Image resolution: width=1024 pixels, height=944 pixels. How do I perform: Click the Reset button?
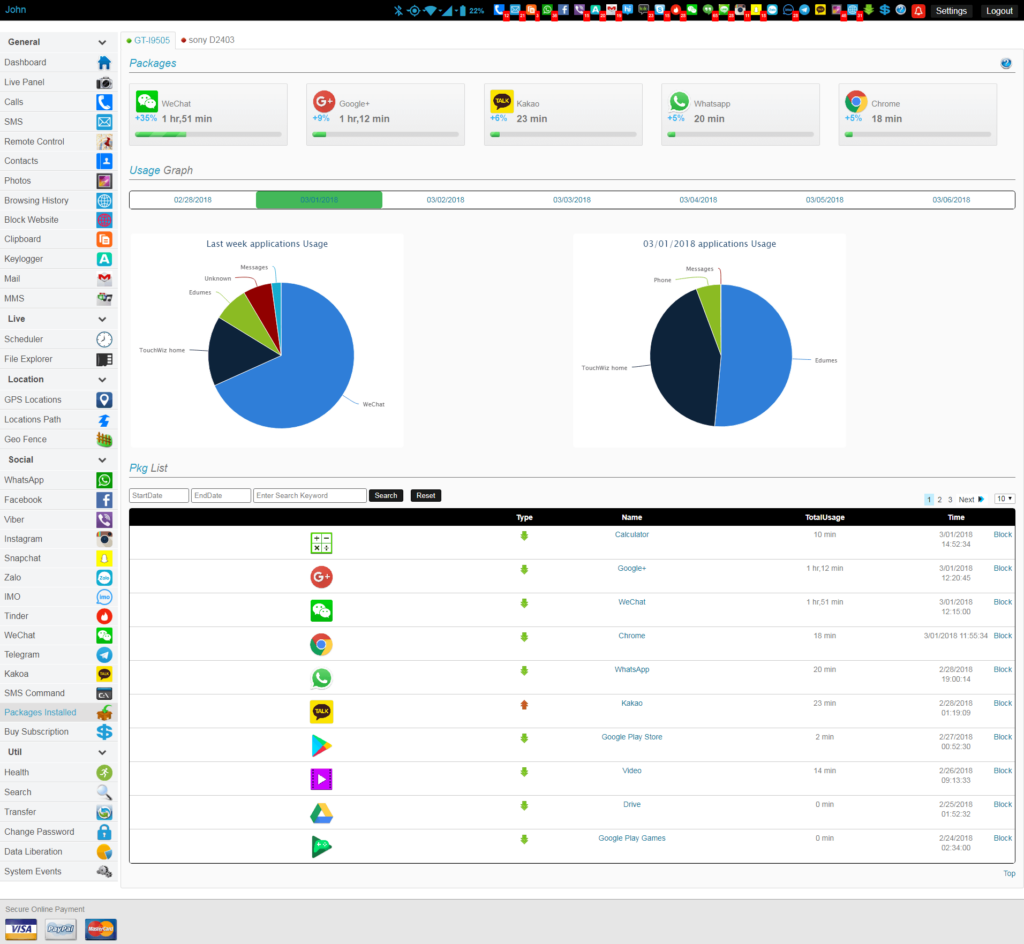(426, 496)
